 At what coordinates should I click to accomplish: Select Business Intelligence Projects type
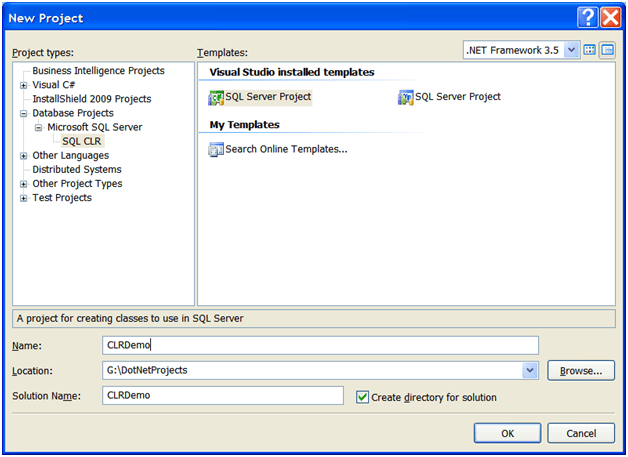point(99,71)
